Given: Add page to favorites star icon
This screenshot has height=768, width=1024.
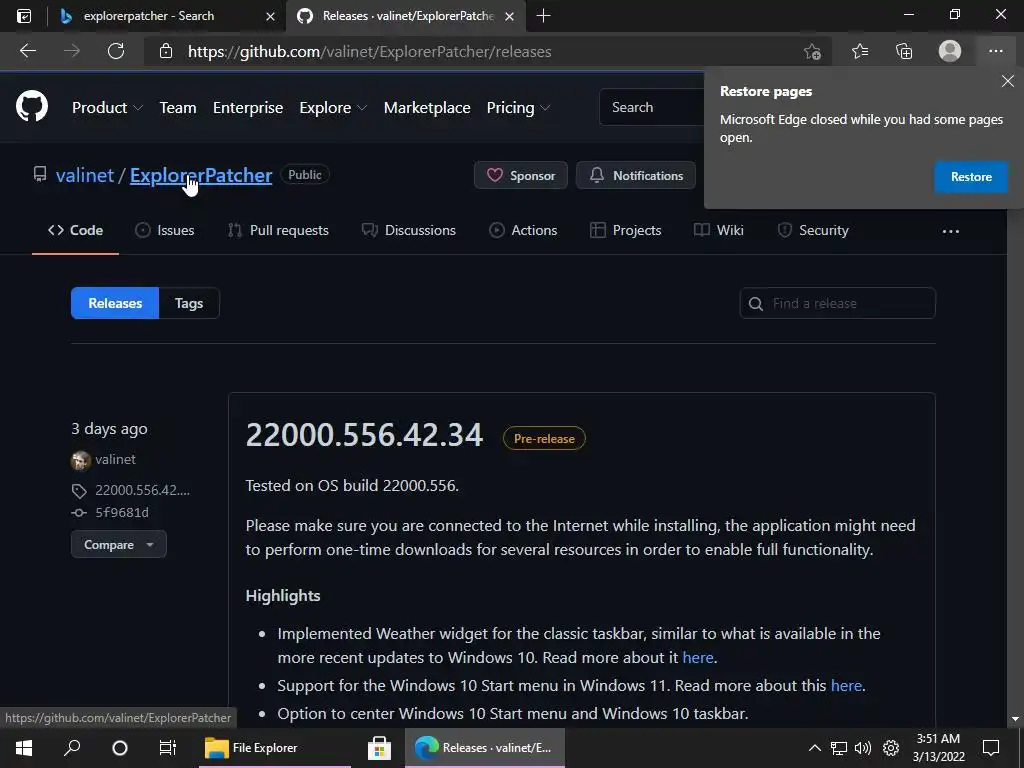Looking at the screenshot, I should point(812,52).
